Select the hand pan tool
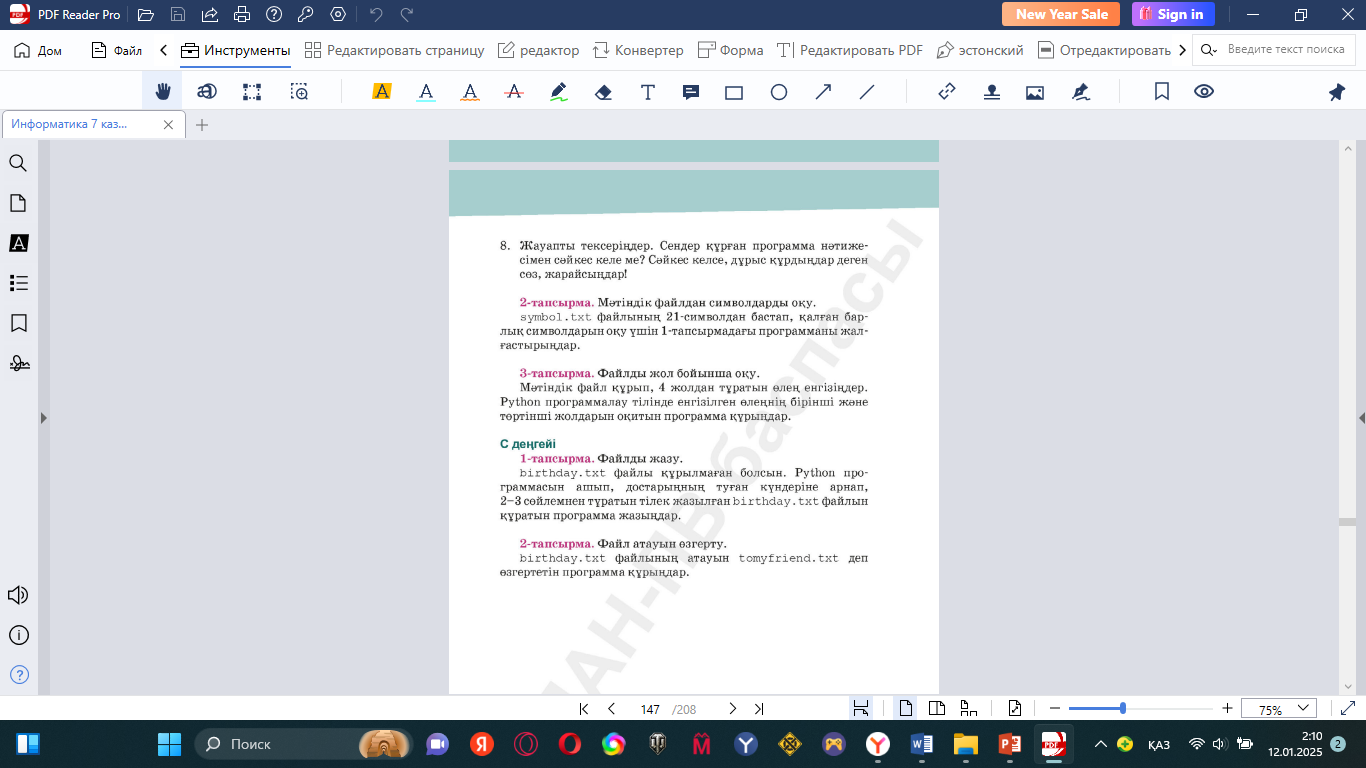The height and width of the screenshot is (768, 1366). (x=163, y=92)
